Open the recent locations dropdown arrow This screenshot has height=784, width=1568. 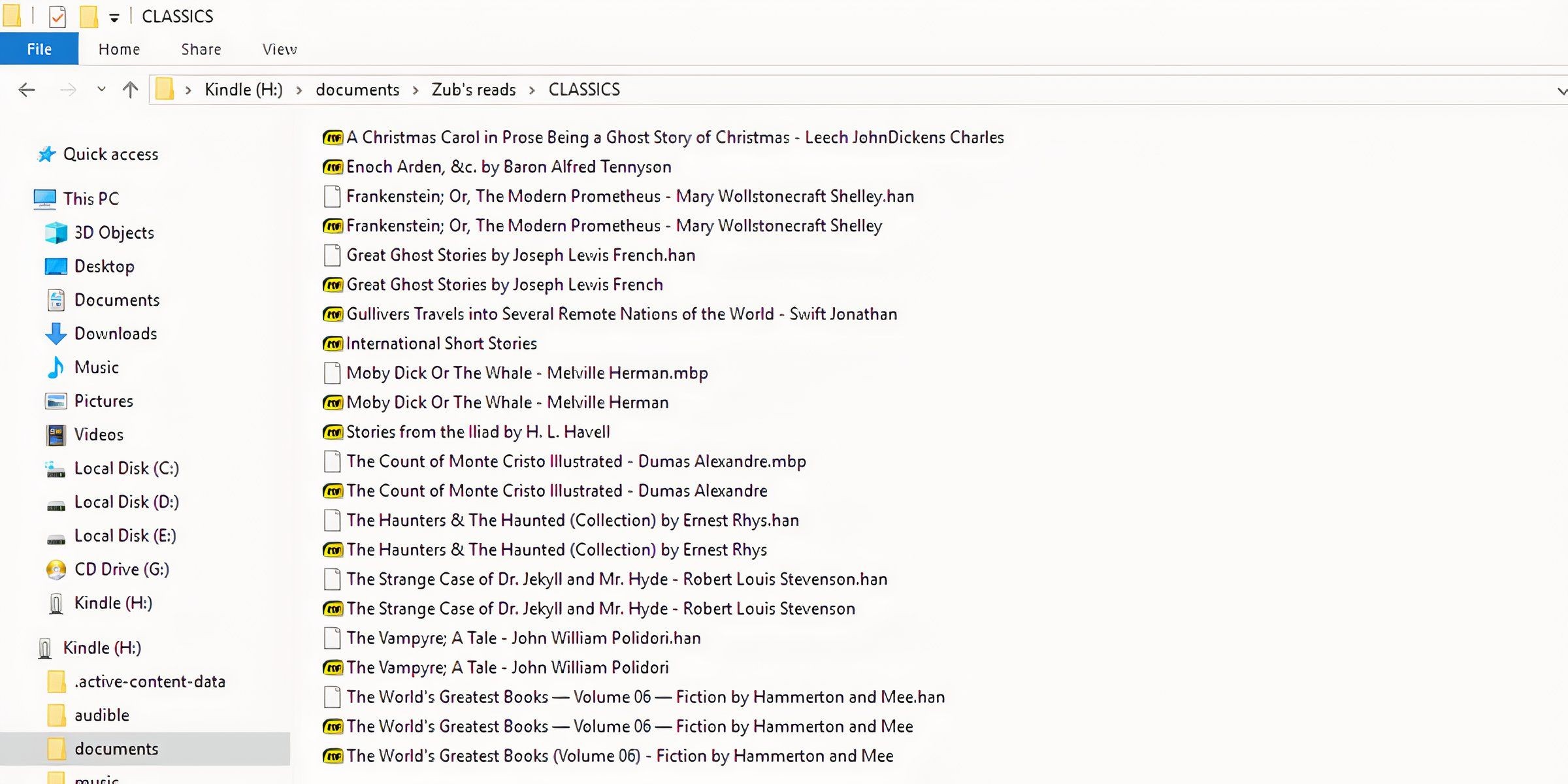pos(101,89)
